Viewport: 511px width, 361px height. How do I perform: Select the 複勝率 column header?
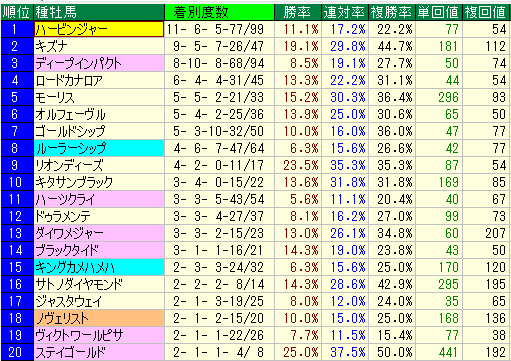point(392,12)
